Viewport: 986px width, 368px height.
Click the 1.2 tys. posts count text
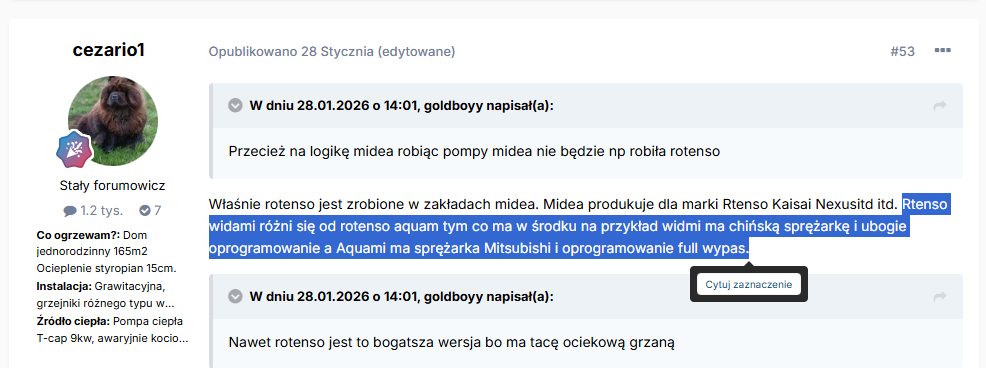(101, 211)
